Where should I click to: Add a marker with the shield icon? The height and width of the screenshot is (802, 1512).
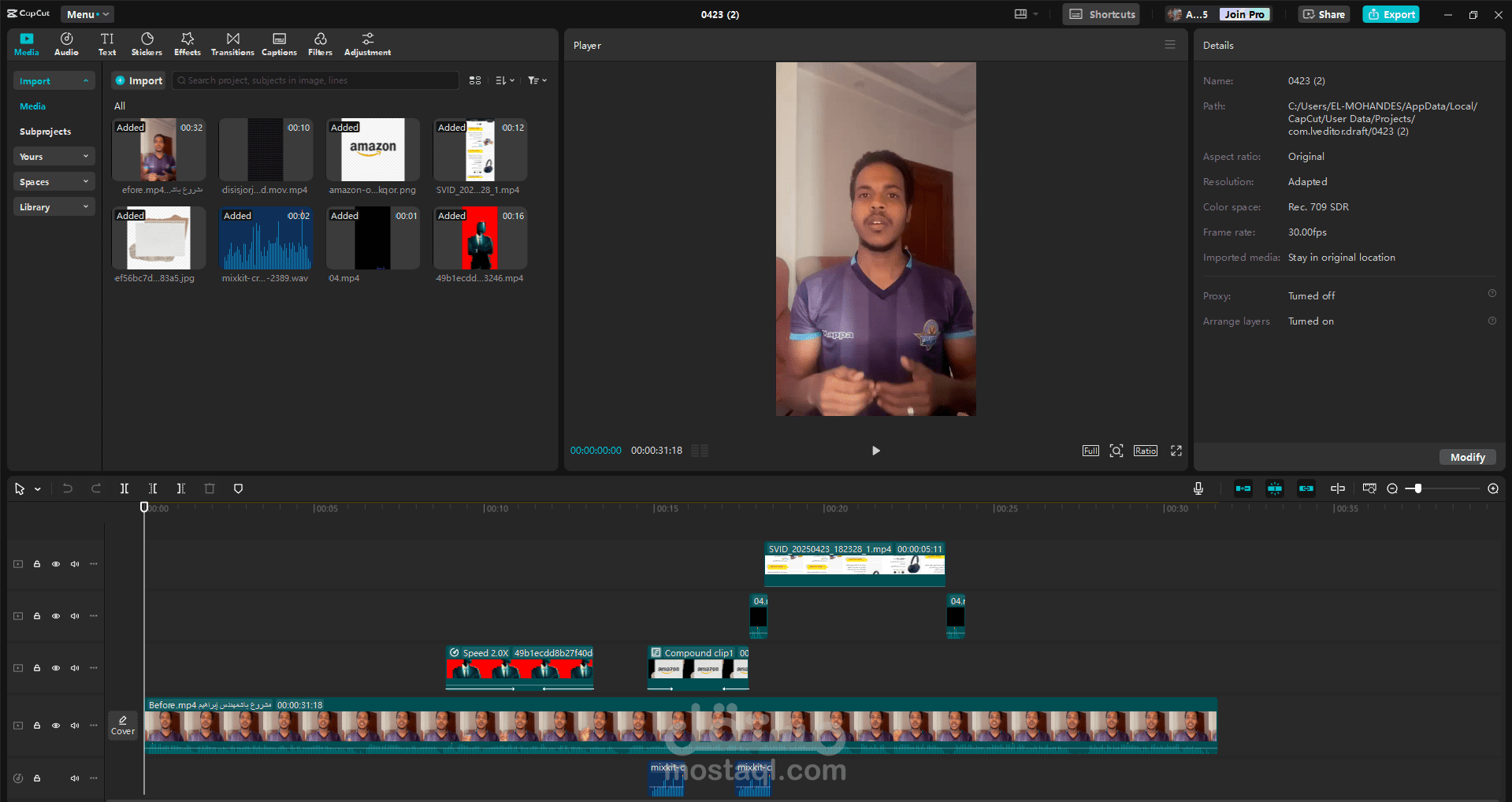238,488
